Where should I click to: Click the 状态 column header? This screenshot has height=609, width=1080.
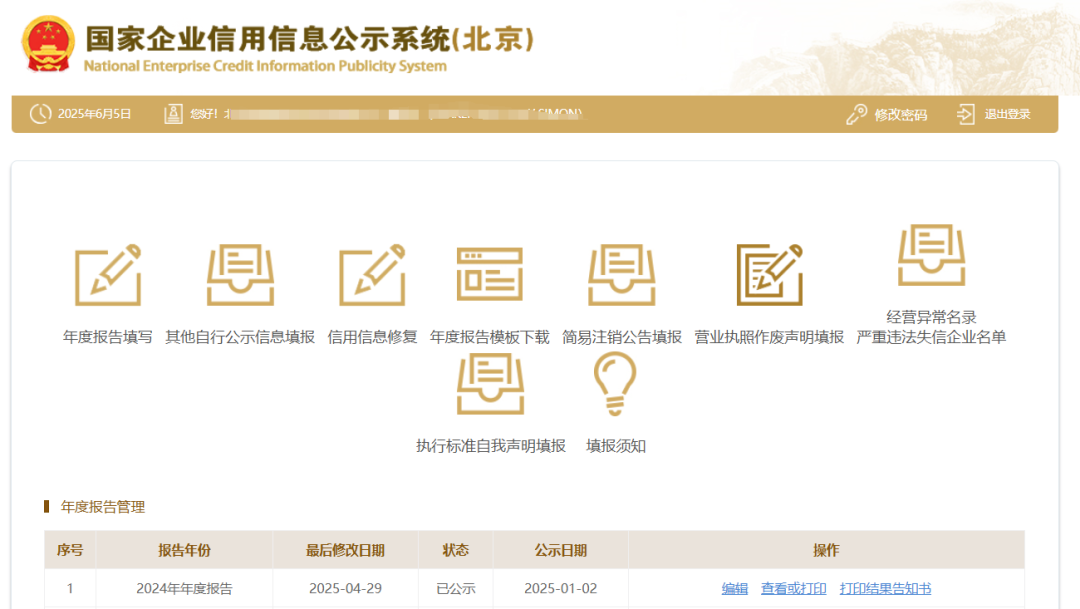point(455,550)
